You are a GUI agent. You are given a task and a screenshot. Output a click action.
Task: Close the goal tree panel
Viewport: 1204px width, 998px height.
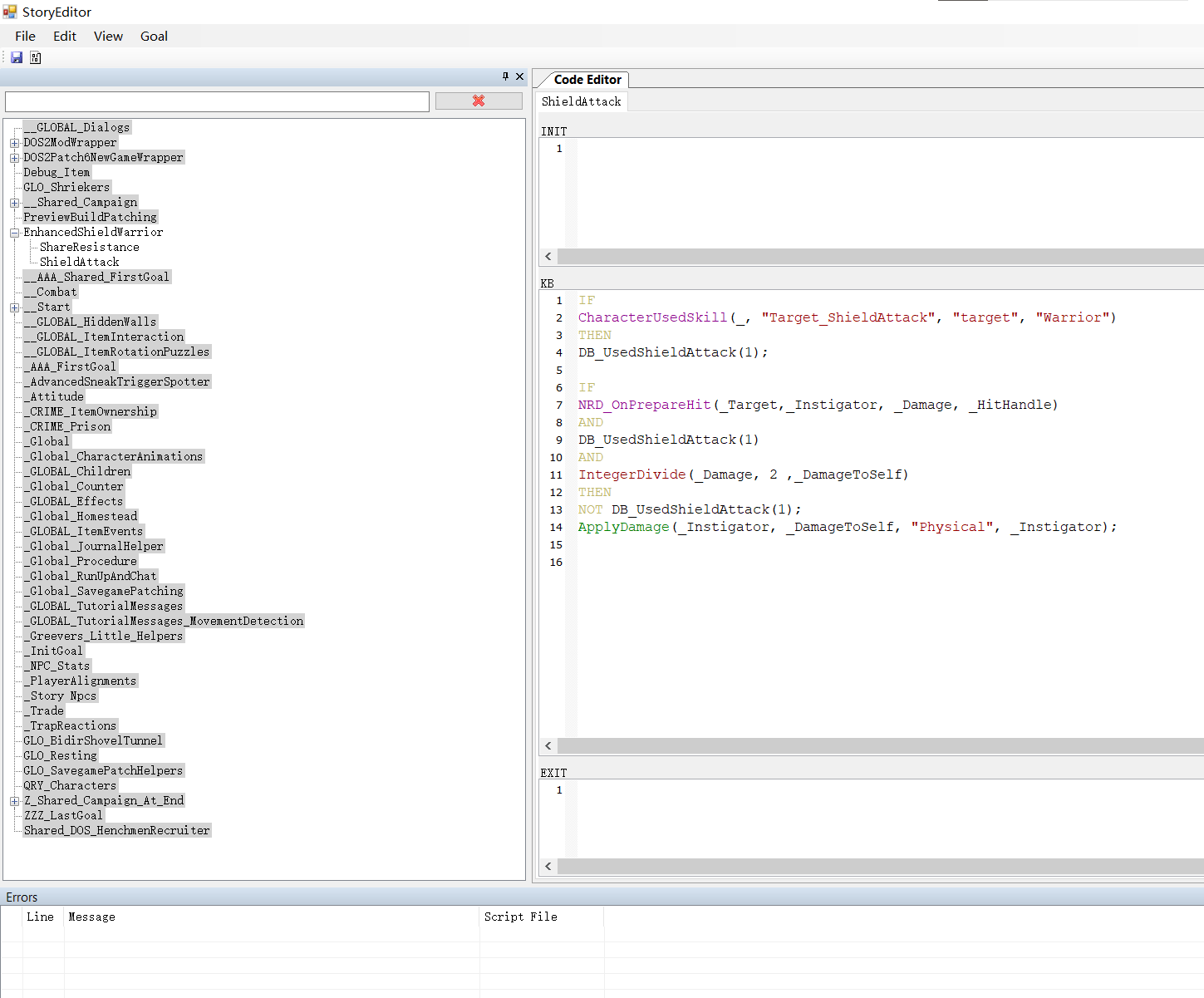[520, 76]
